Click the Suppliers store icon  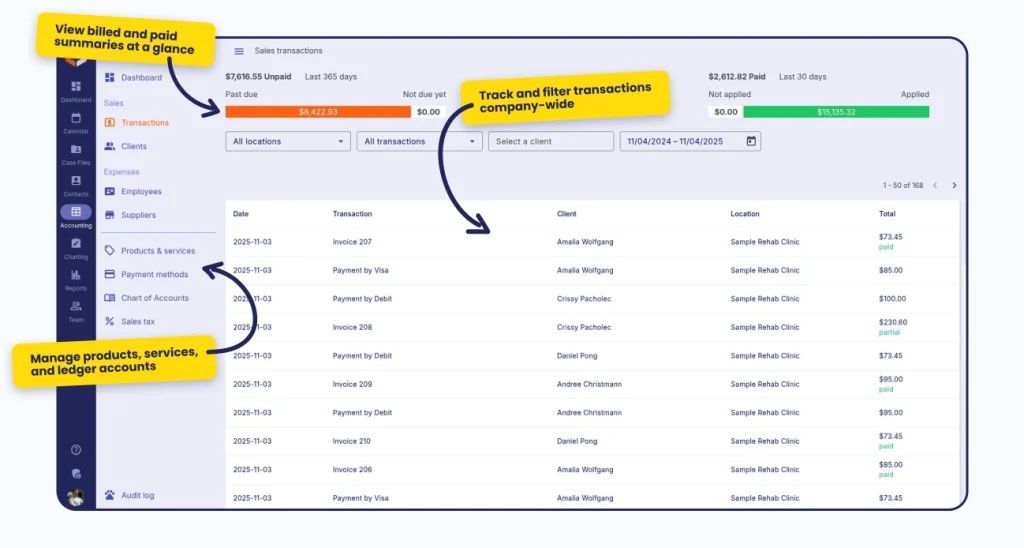(110, 215)
